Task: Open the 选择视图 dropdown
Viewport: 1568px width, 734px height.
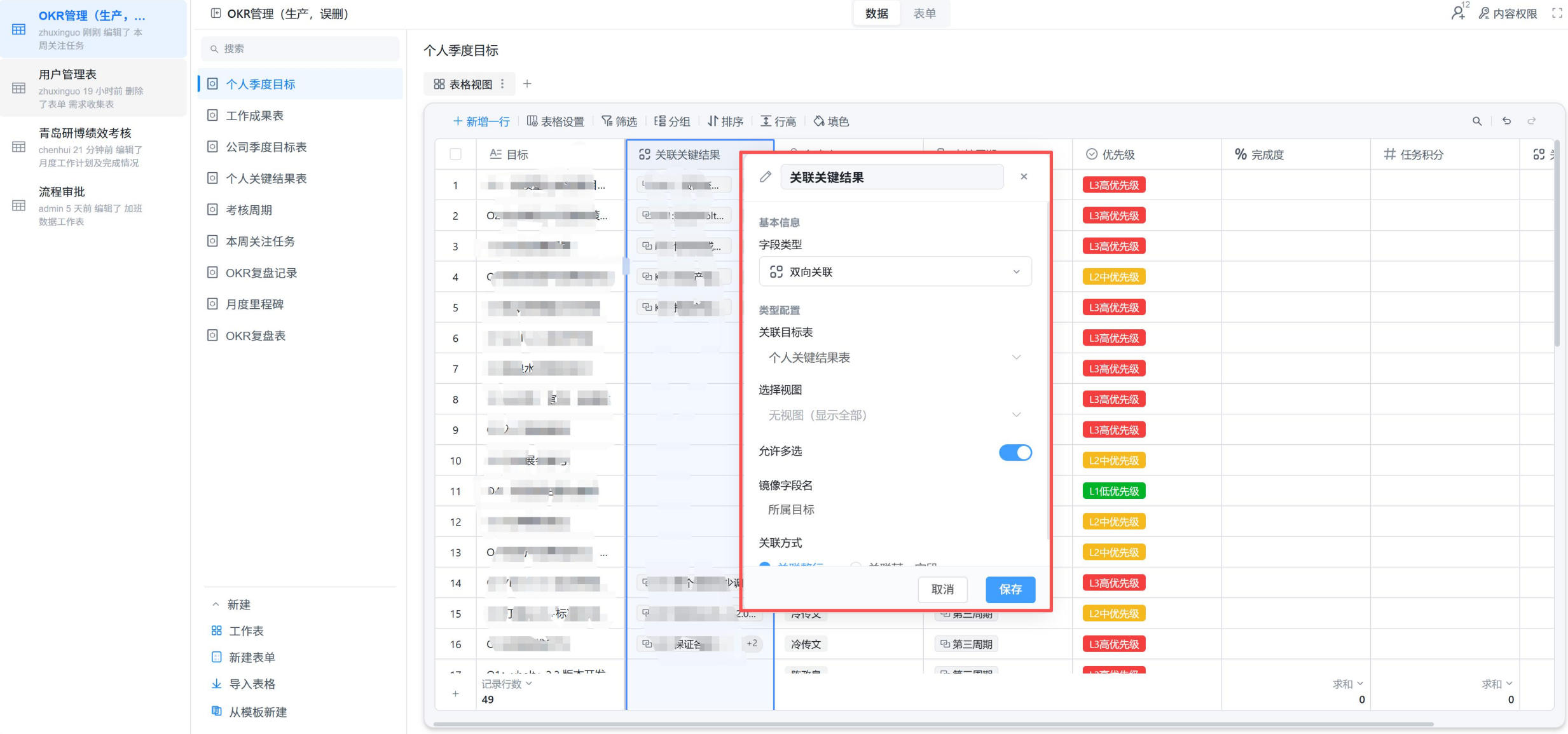Action: coord(895,415)
